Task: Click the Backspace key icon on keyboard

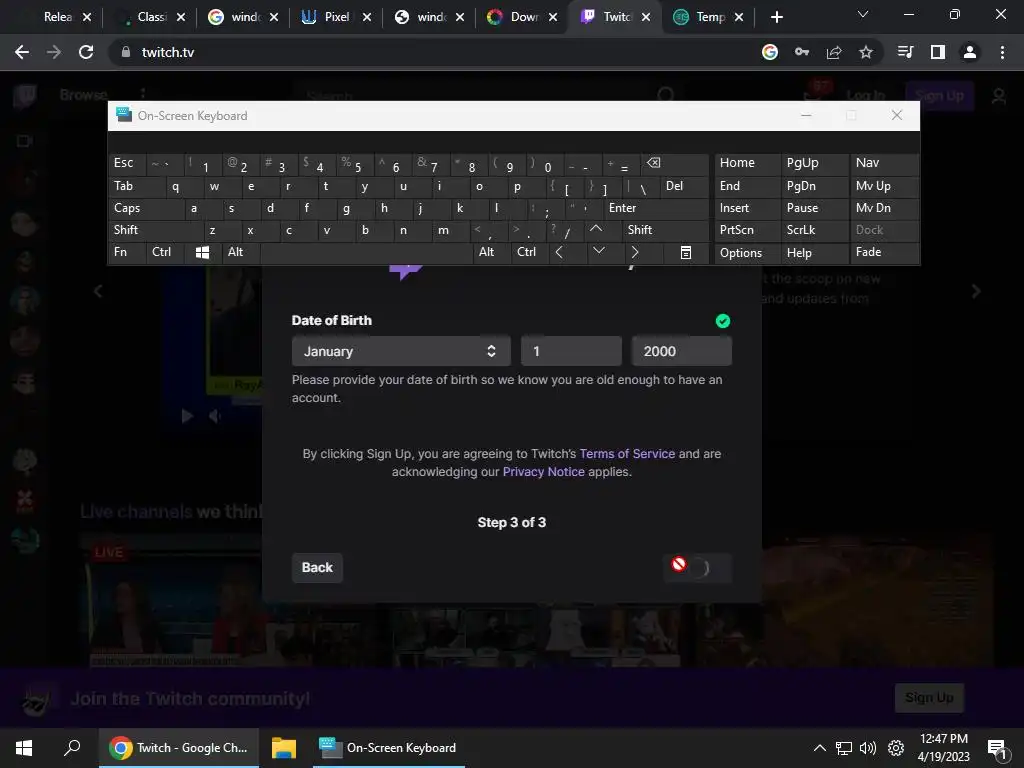Action: (x=674, y=163)
